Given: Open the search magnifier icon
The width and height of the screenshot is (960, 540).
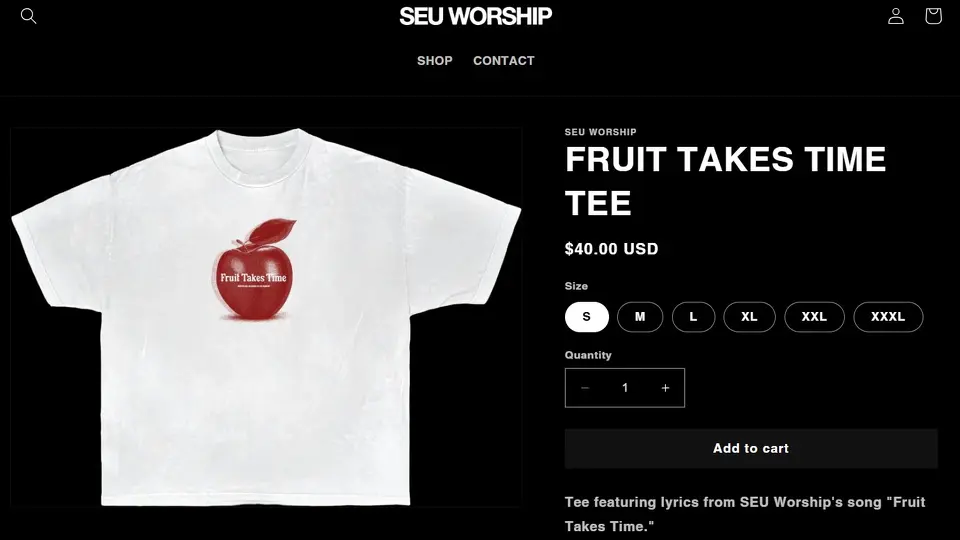Looking at the screenshot, I should click(29, 16).
